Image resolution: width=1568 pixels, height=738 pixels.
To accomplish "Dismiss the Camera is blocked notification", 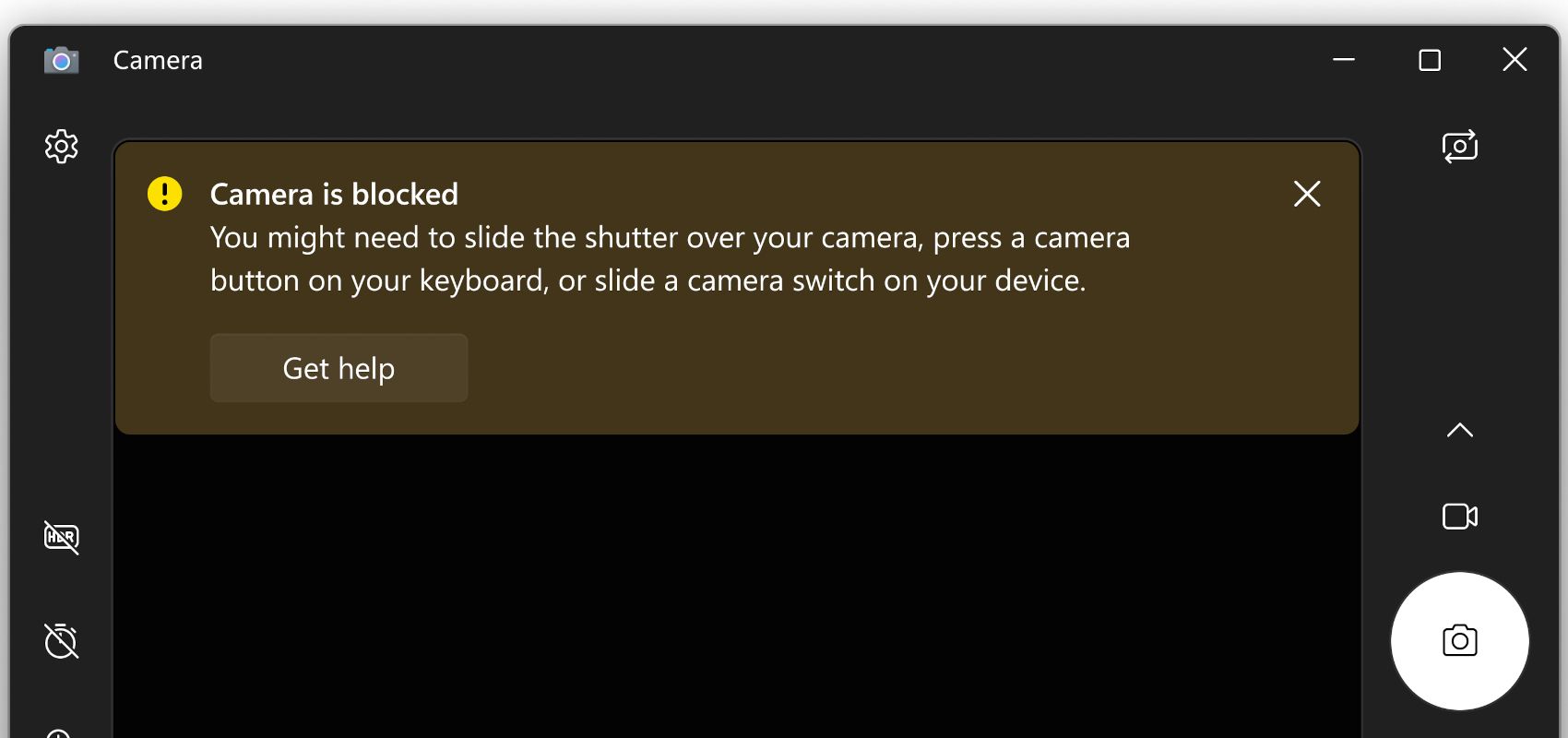I will (x=1307, y=194).
